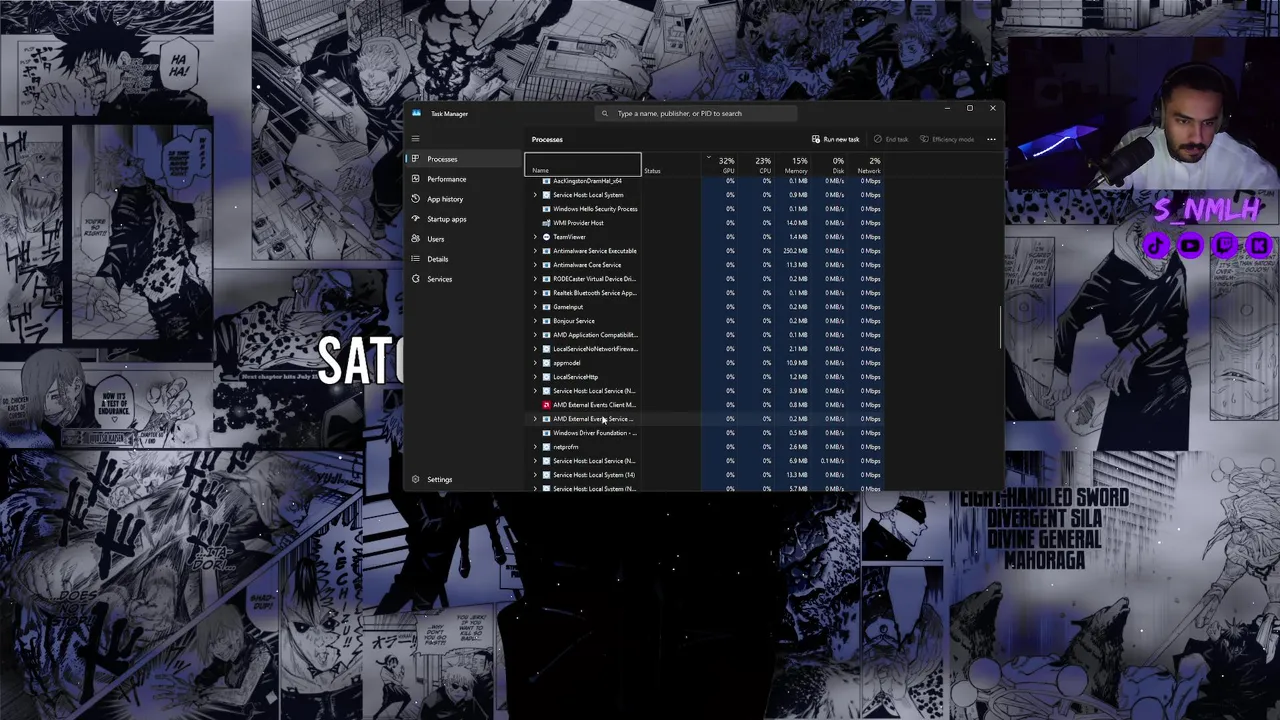Click the TeamViewer process icon
The width and height of the screenshot is (1280, 720).
tap(546, 237)
